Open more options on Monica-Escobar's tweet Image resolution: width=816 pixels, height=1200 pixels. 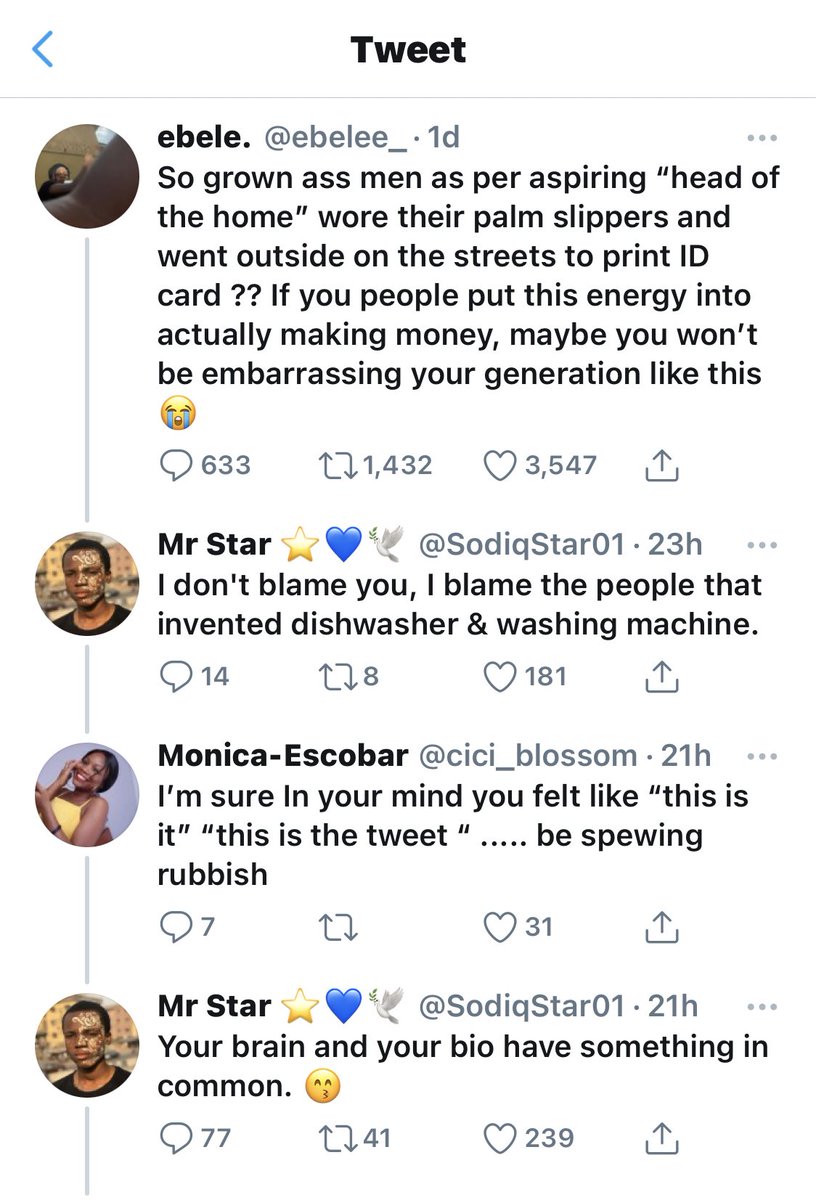[x=762, y=756]
